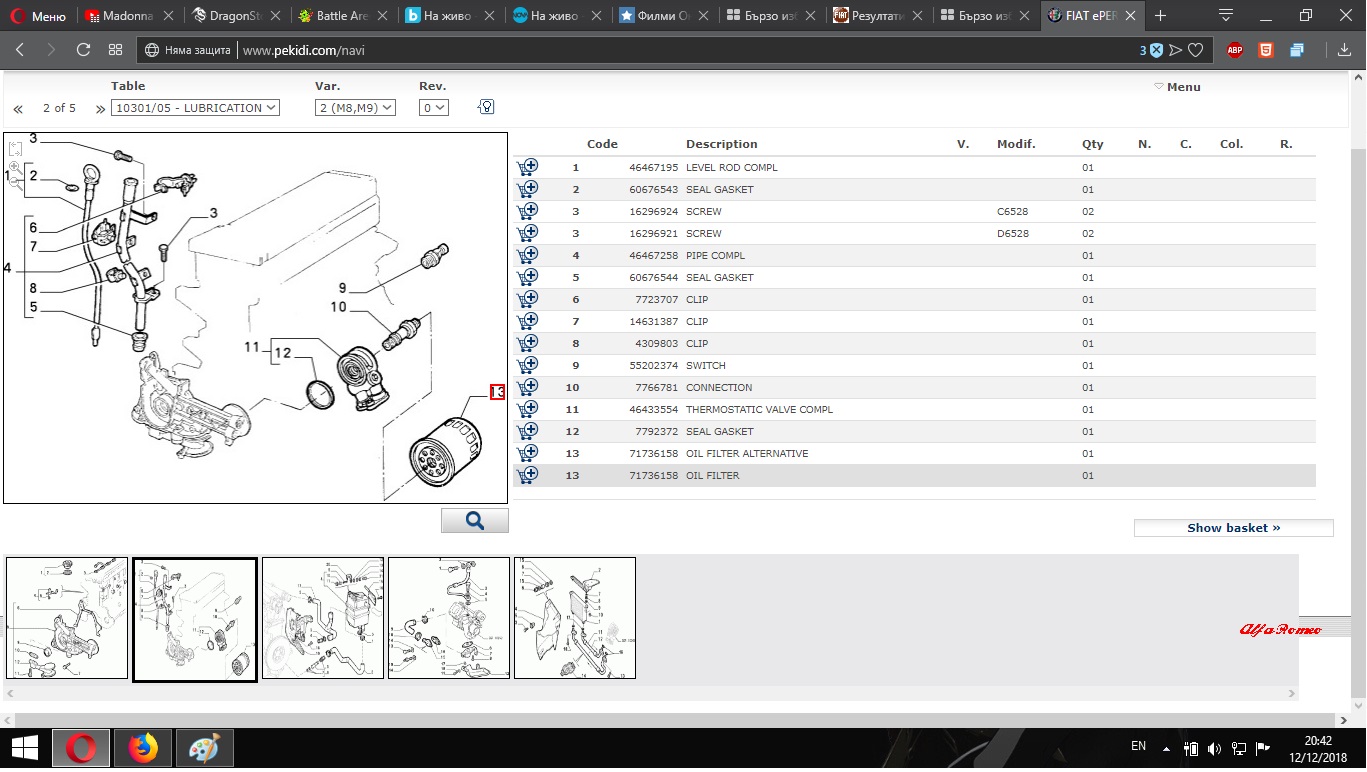Viewport: 1367px width, 772px height.
Task: Open Adblock Plus extension icon
Action: tap(1235, 50)
